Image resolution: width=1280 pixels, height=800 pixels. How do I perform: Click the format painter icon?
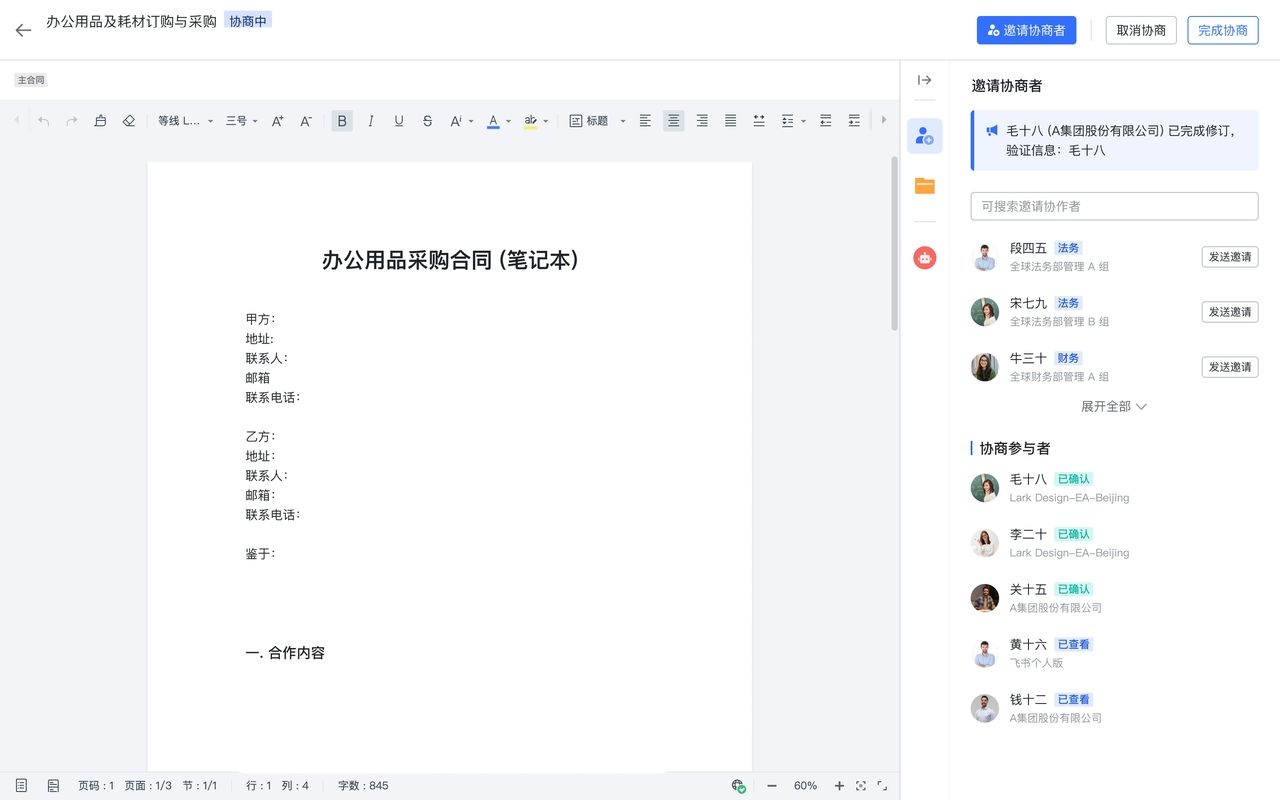pos(100,121)
